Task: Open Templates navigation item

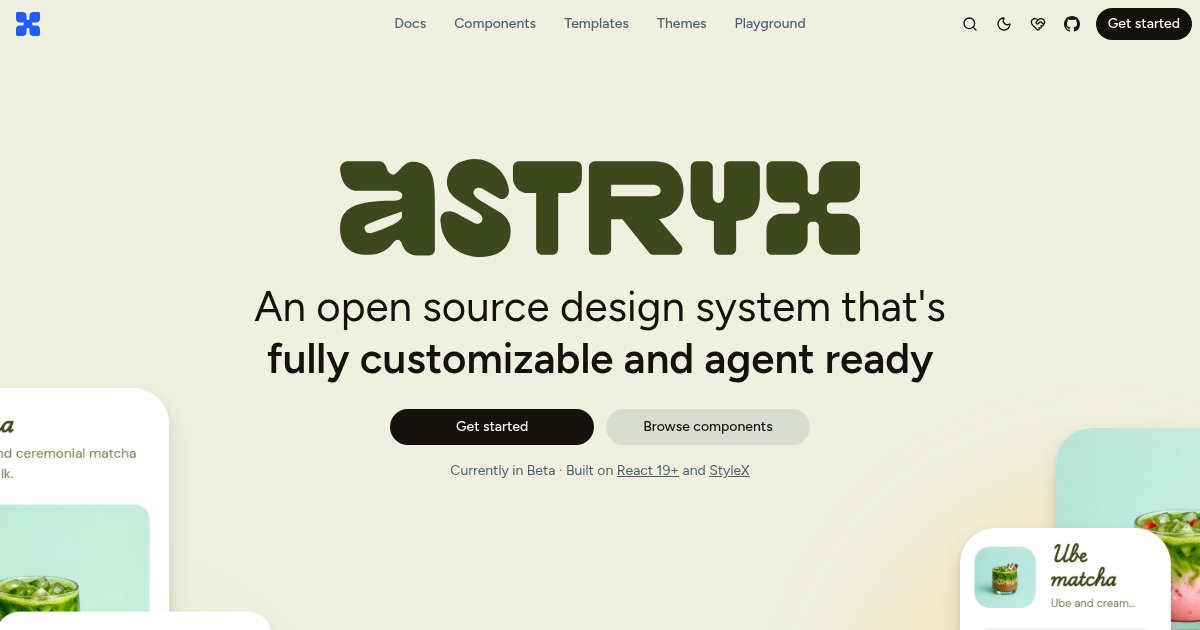Action: coord(596,23)
